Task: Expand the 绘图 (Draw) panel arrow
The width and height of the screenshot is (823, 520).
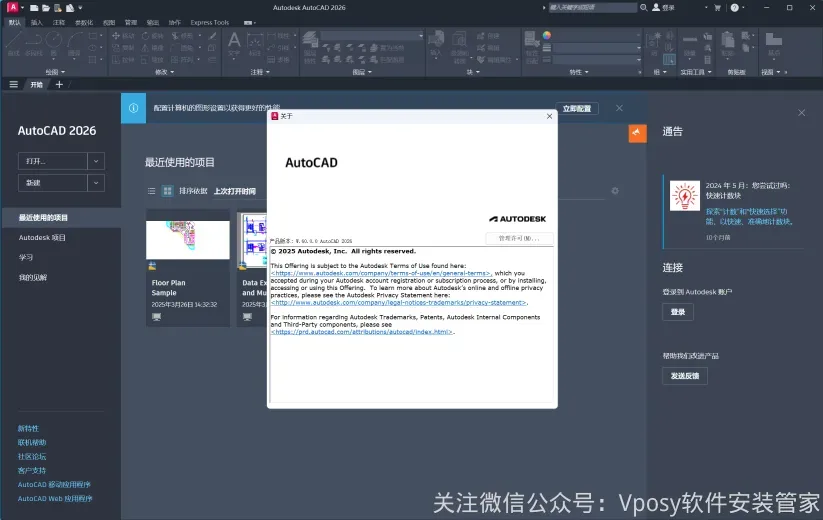Action: click(63, 72)
